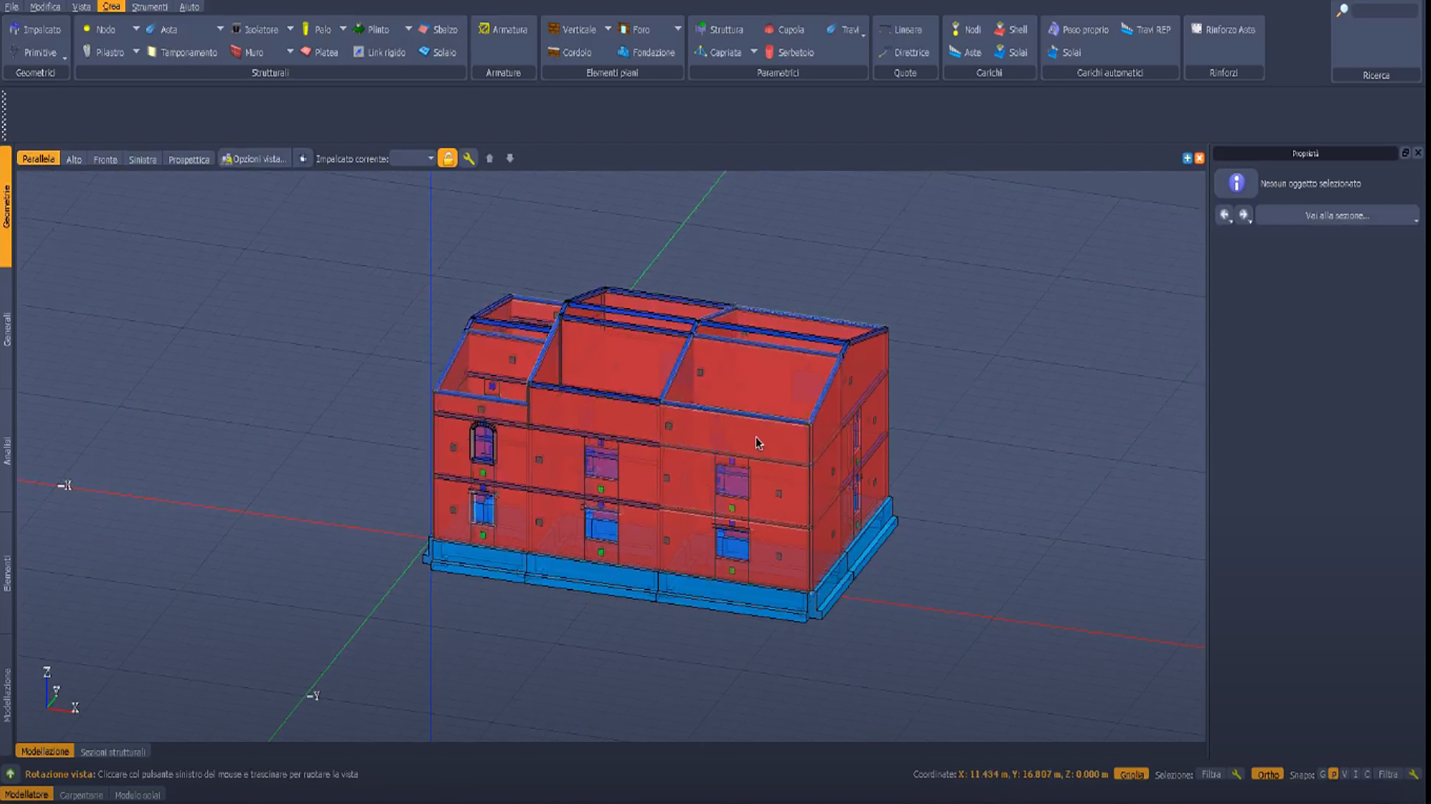Select the Asta tool

tap(161, 30)
